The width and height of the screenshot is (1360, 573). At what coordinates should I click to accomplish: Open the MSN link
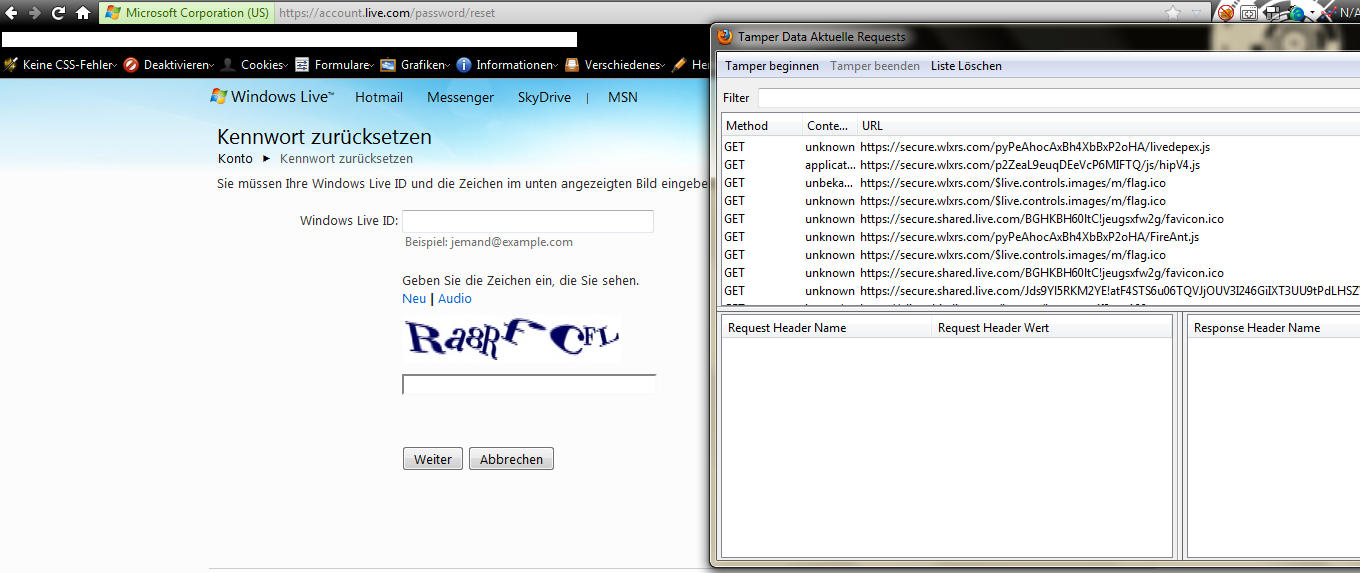(x=623, y=97)
